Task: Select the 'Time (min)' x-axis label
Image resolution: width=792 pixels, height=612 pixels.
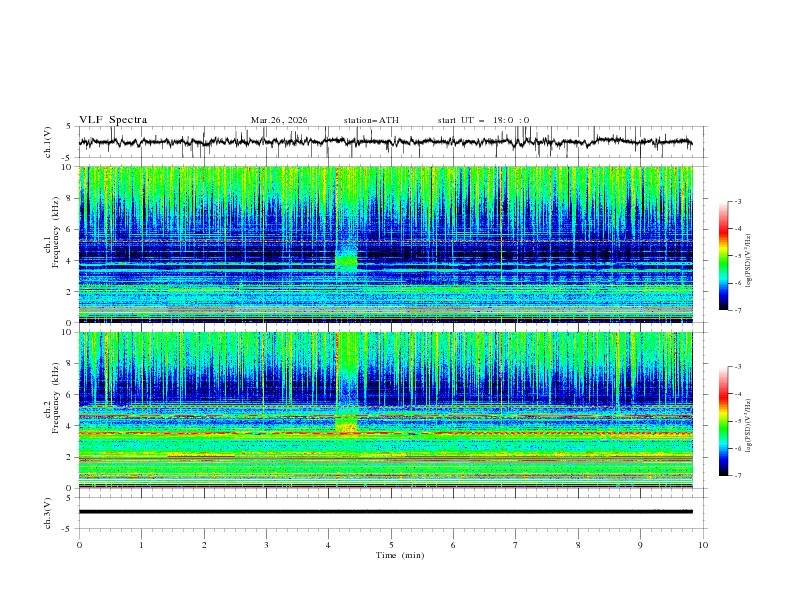Action: pyautogui.click(x=400, y=555)
